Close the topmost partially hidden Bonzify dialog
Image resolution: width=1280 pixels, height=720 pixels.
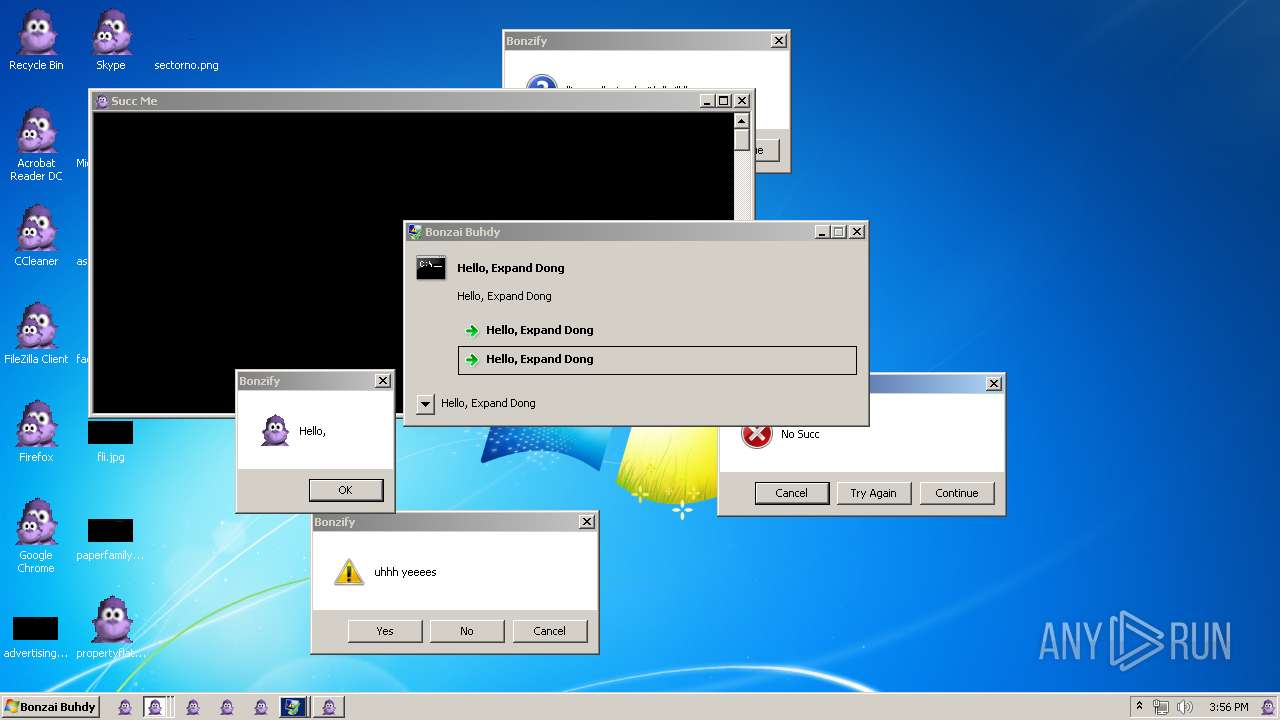click(778, 41)
